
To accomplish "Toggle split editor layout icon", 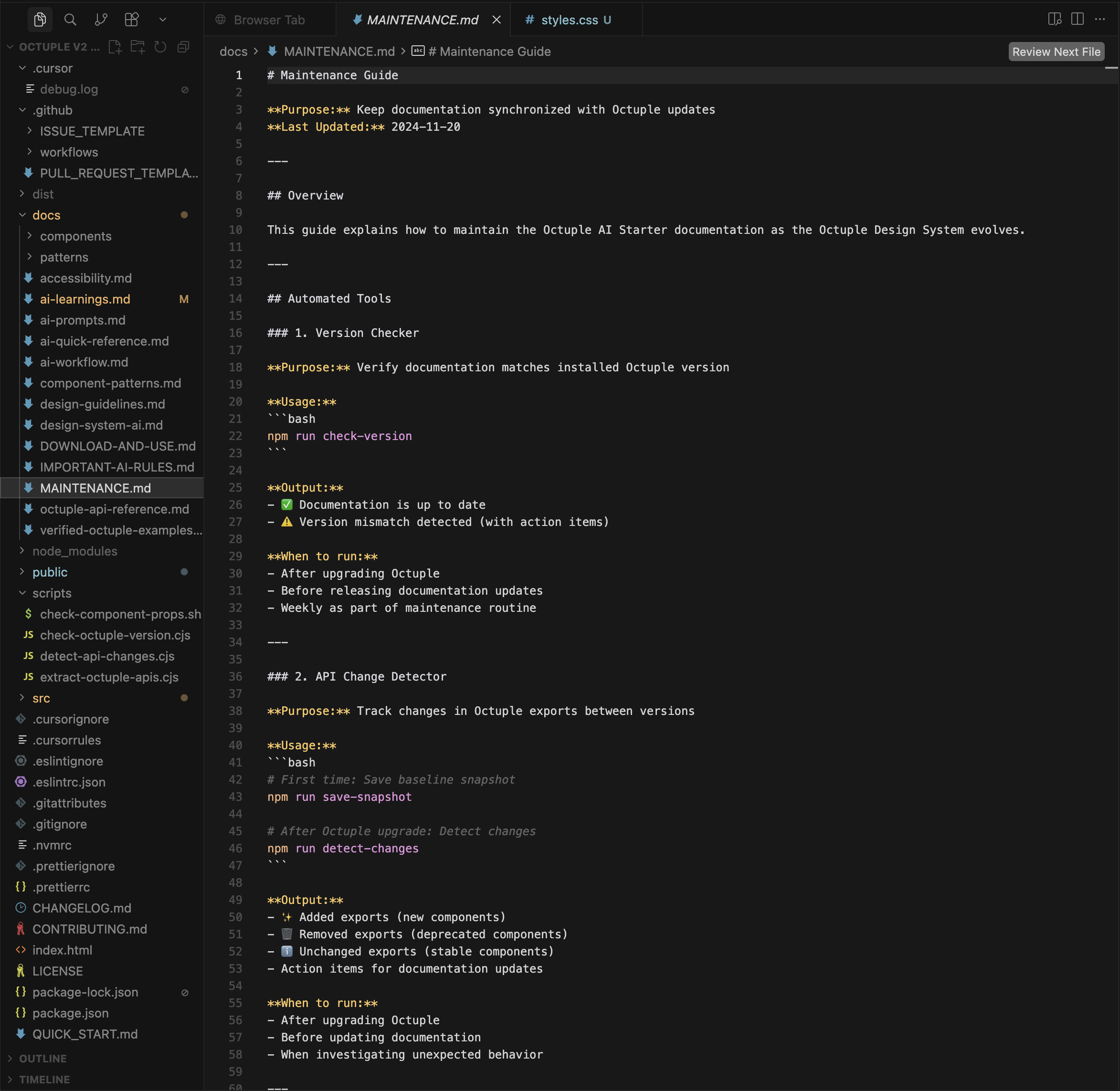I will click(1077, 19).
